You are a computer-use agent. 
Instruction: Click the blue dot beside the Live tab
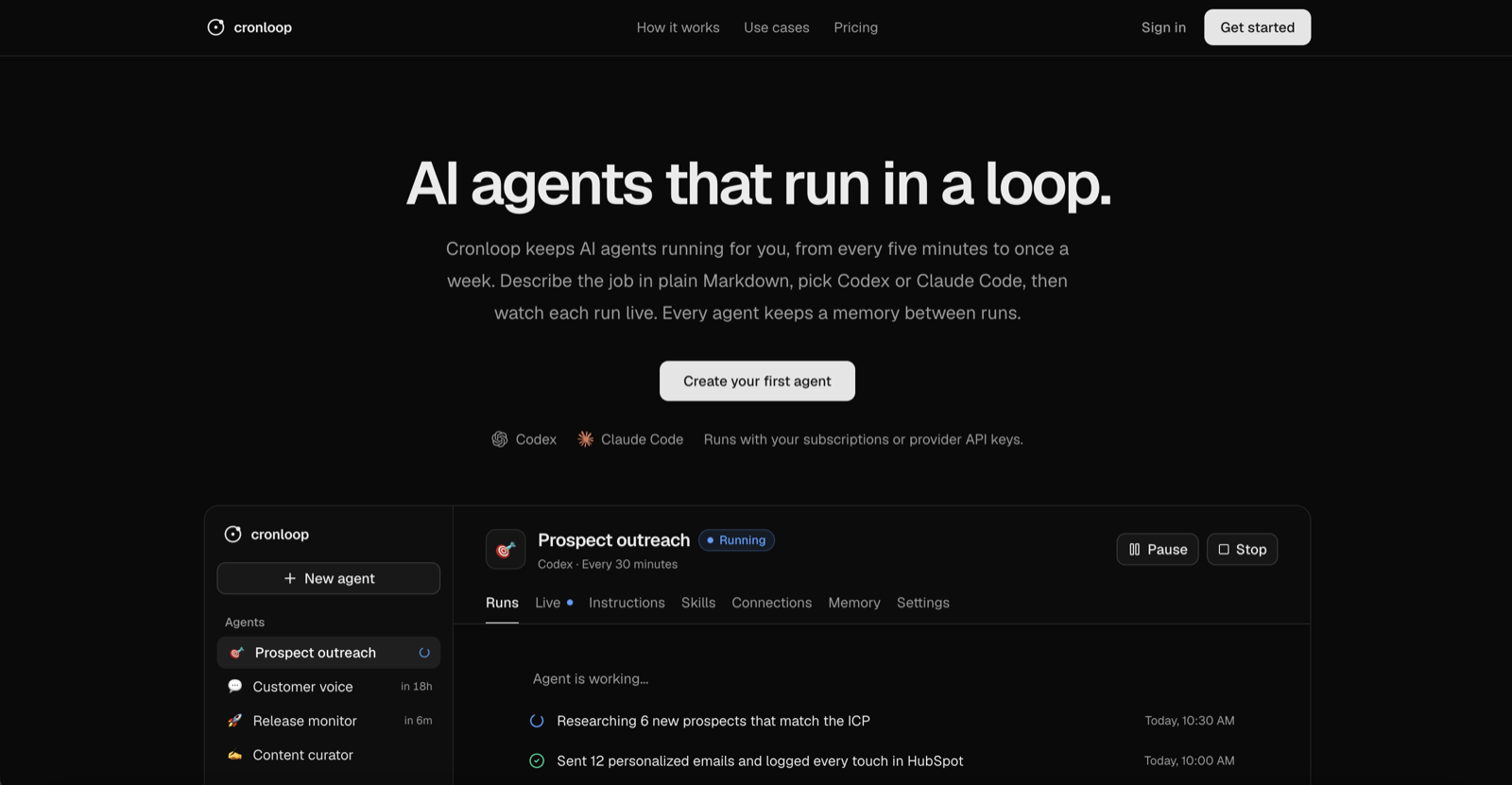pos(570,603)
